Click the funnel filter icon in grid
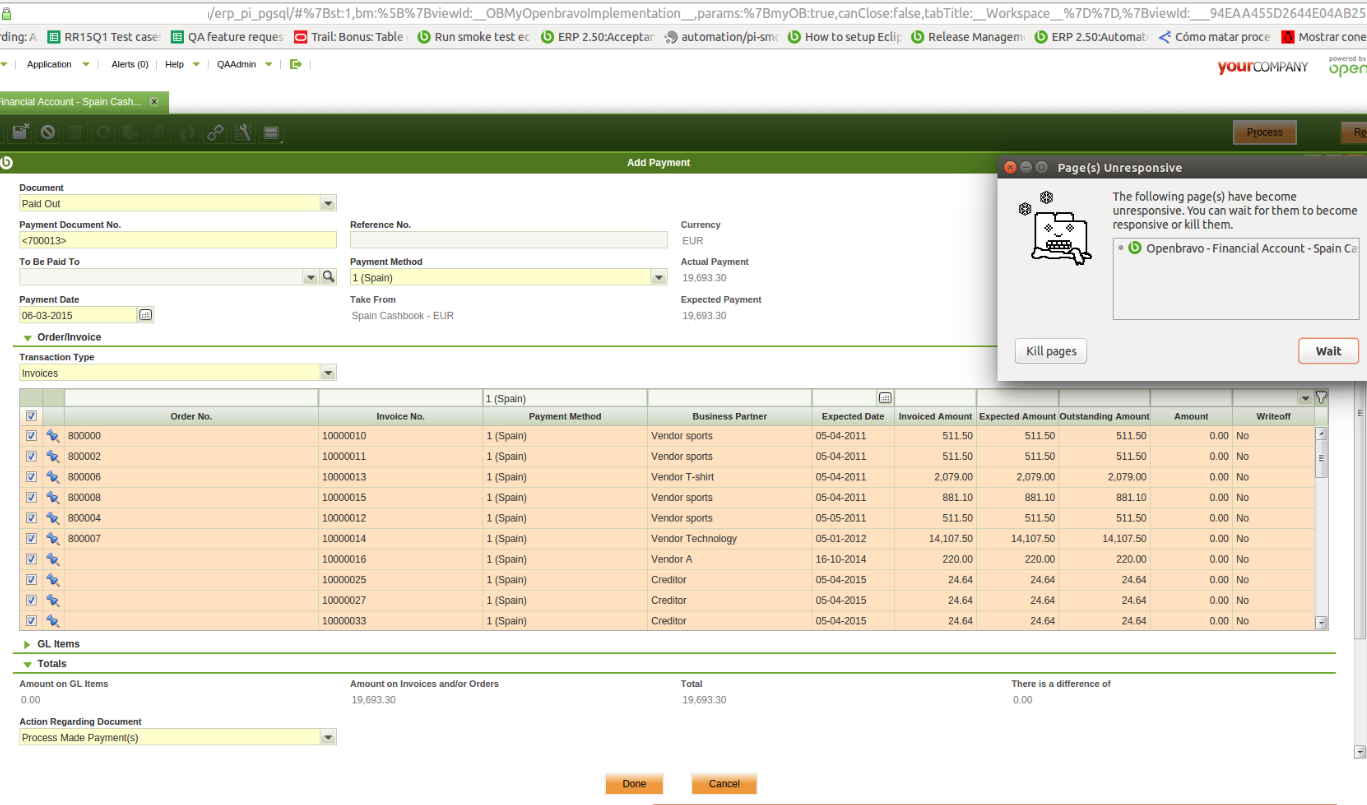Image resolution: width=1367 pixels, height=805 pixels. (x=1321, y=397)
